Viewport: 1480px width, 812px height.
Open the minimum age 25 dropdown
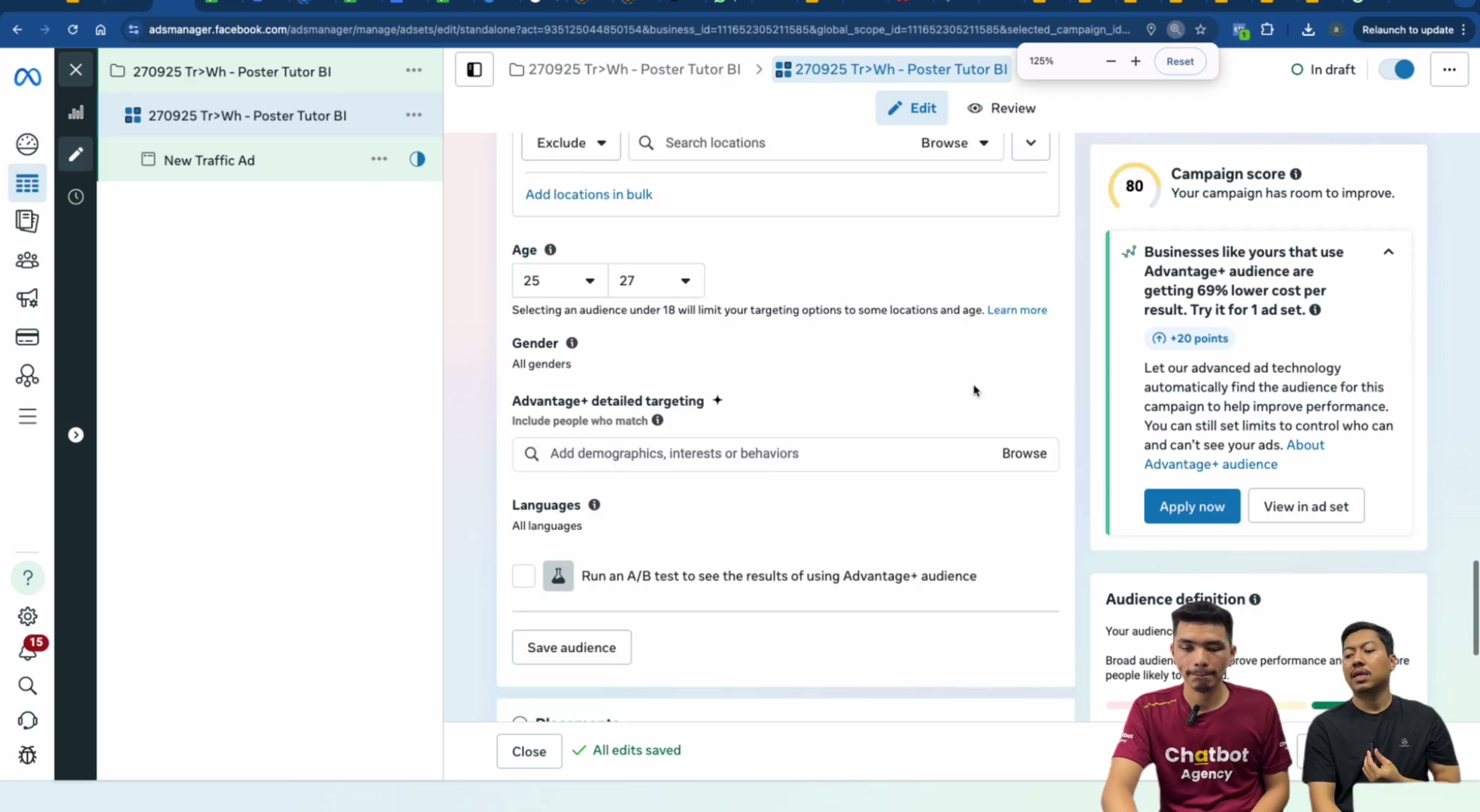560,280
